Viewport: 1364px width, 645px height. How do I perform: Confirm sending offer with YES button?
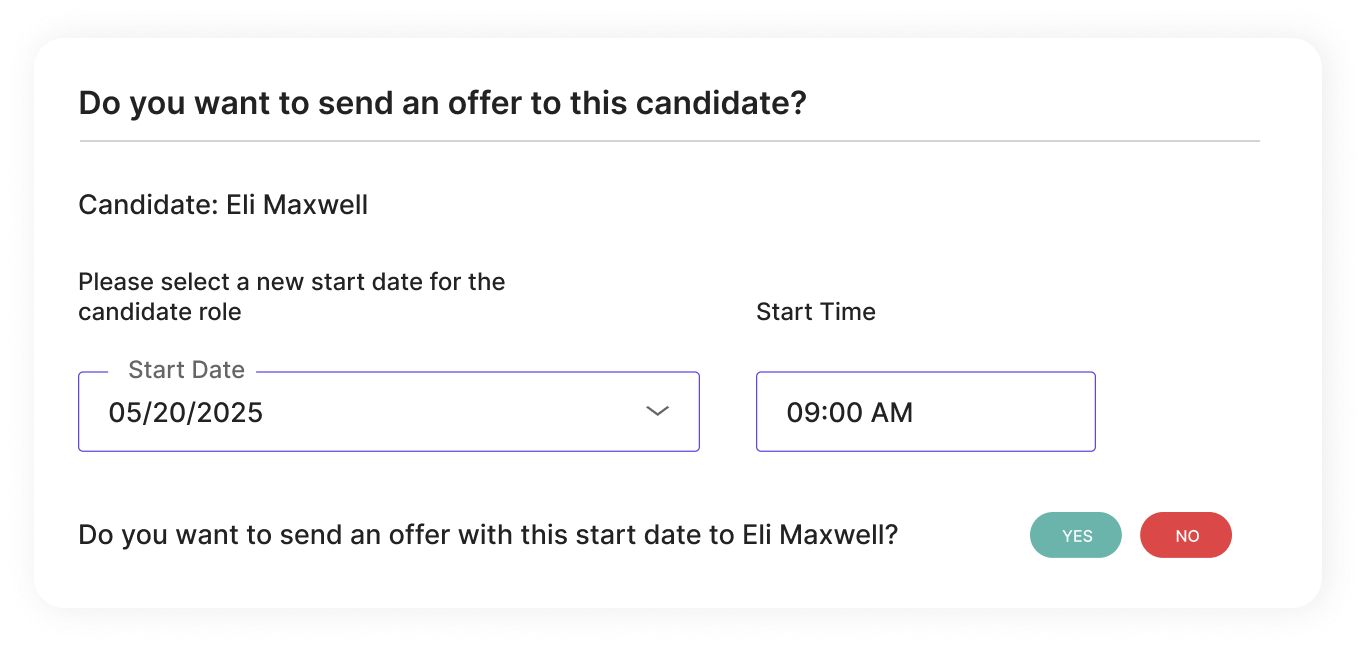tap(1075, 536)
